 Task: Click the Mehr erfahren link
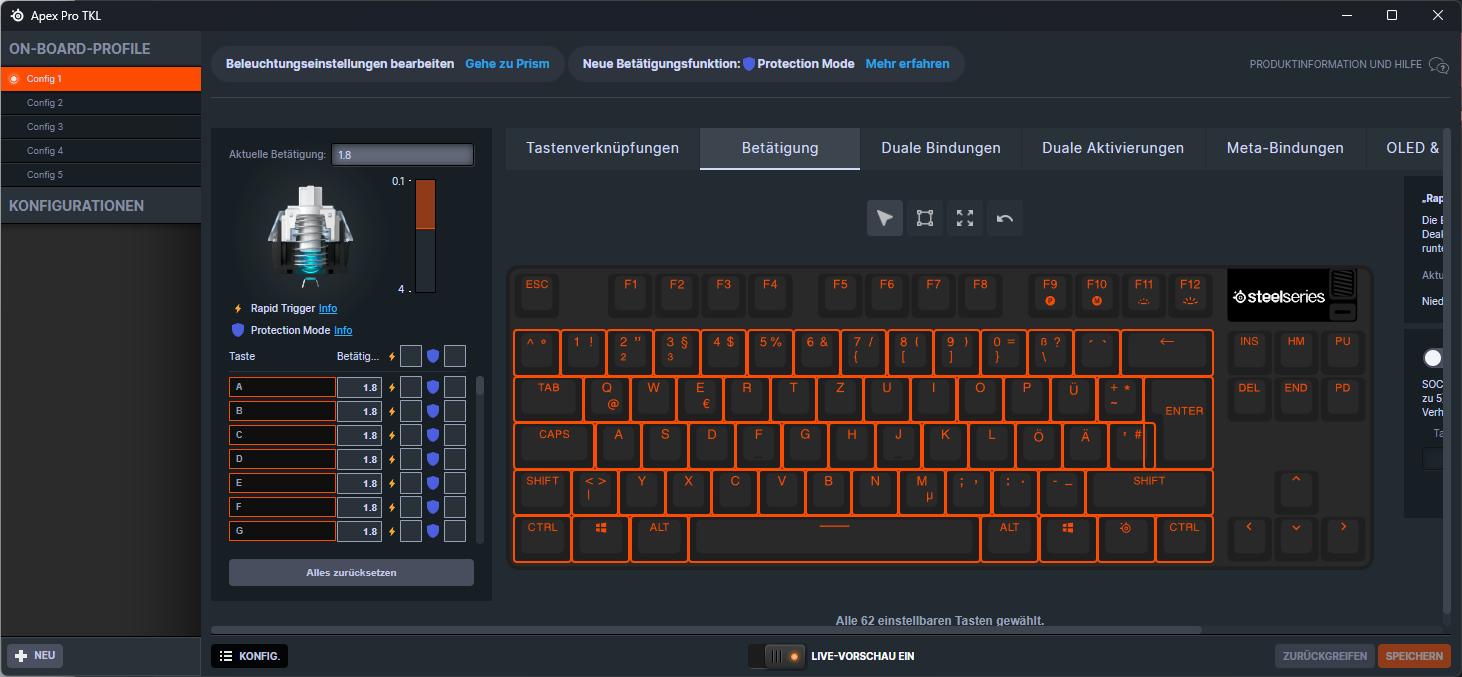907,64
